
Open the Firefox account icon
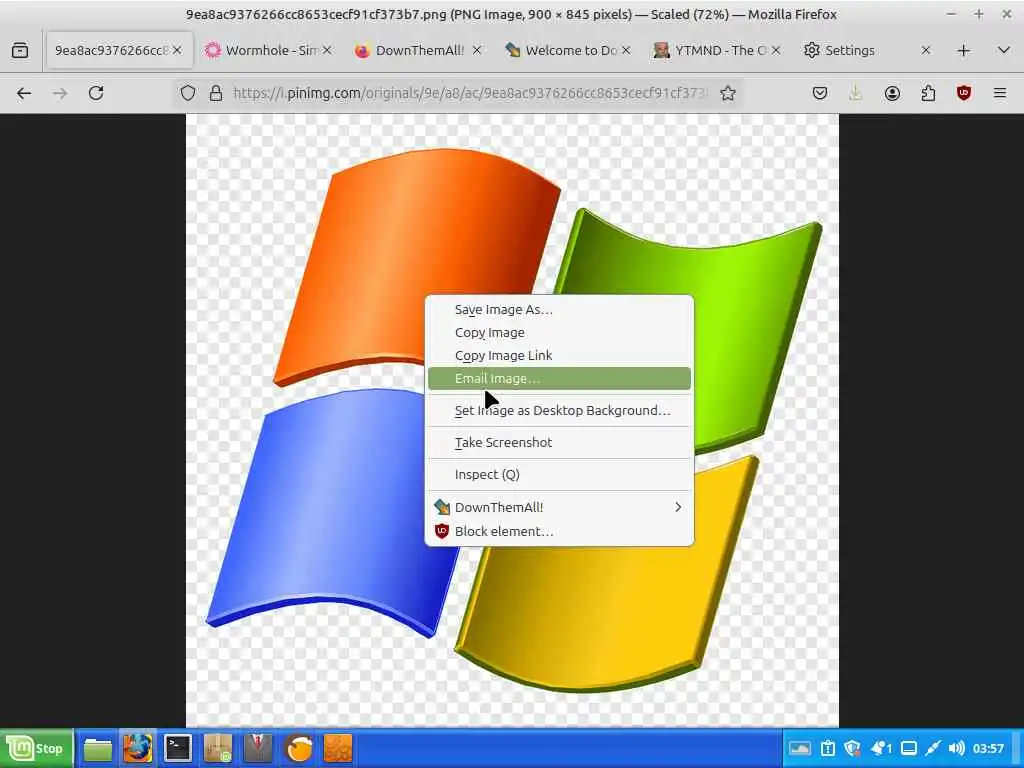(x=892, y=93)
